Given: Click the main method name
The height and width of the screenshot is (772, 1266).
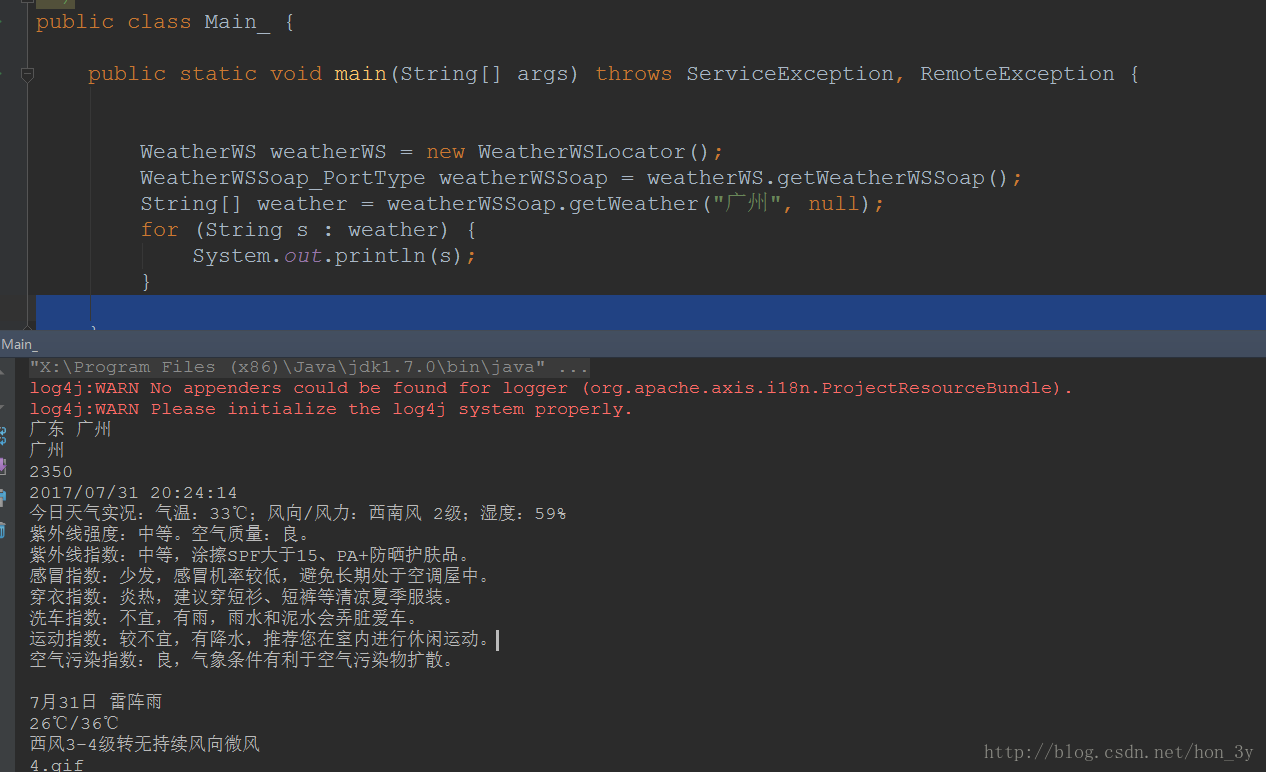Looking at the screenshot, I should point(360,74).
